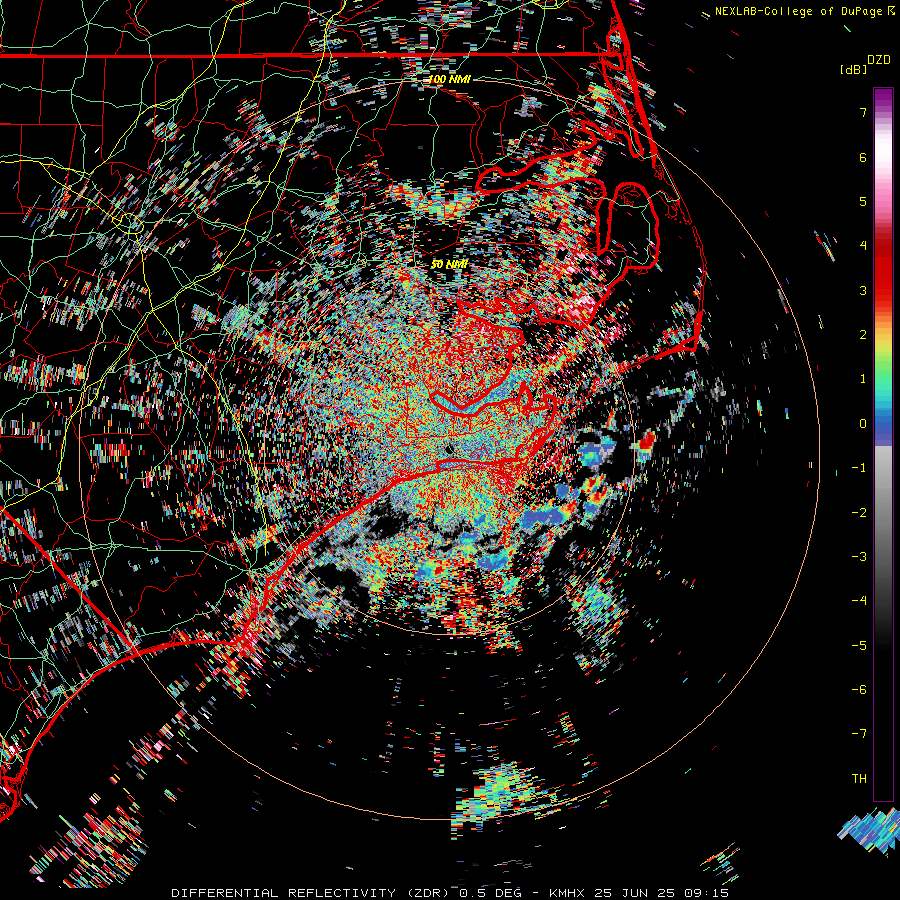Click the 5 value on the scale
Image resolution: width=900 pixels, height=900 pixels.
[x=863, y=201]
